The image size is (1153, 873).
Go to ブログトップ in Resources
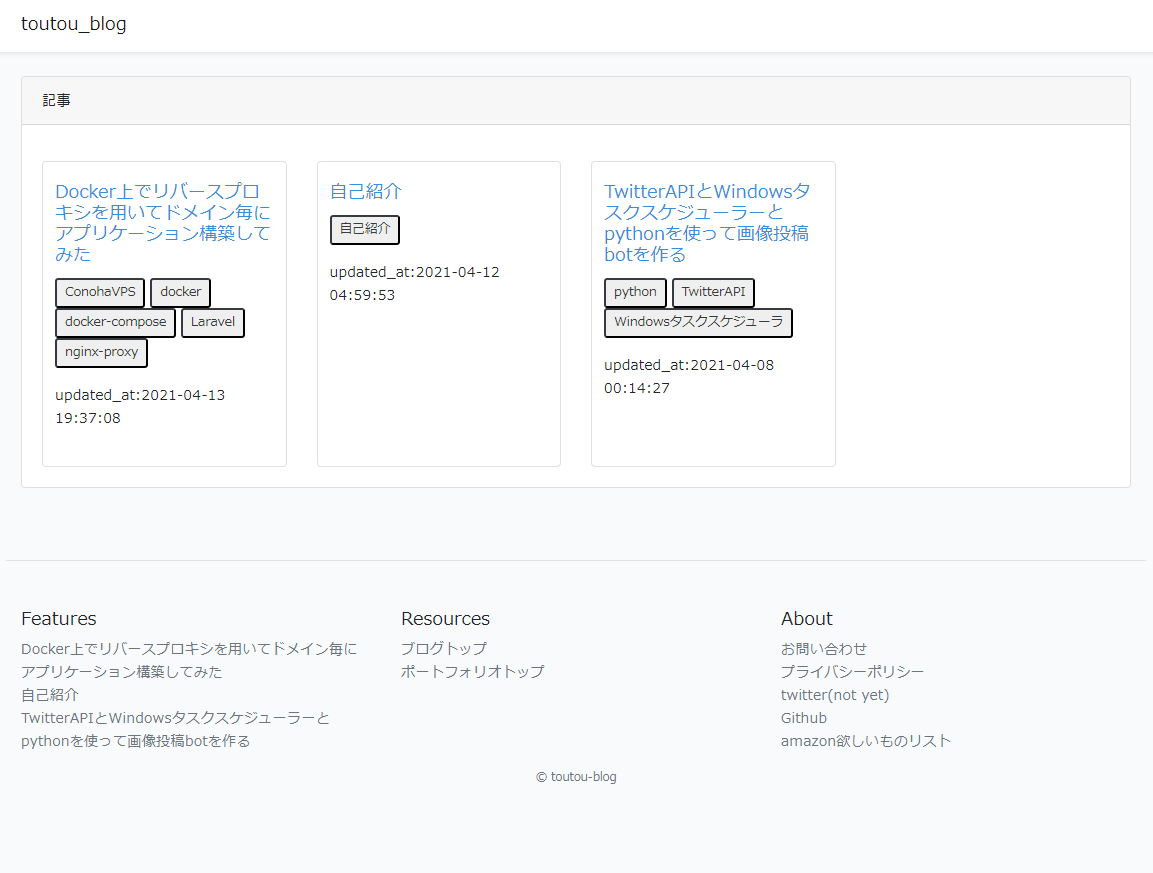[443, 649]
